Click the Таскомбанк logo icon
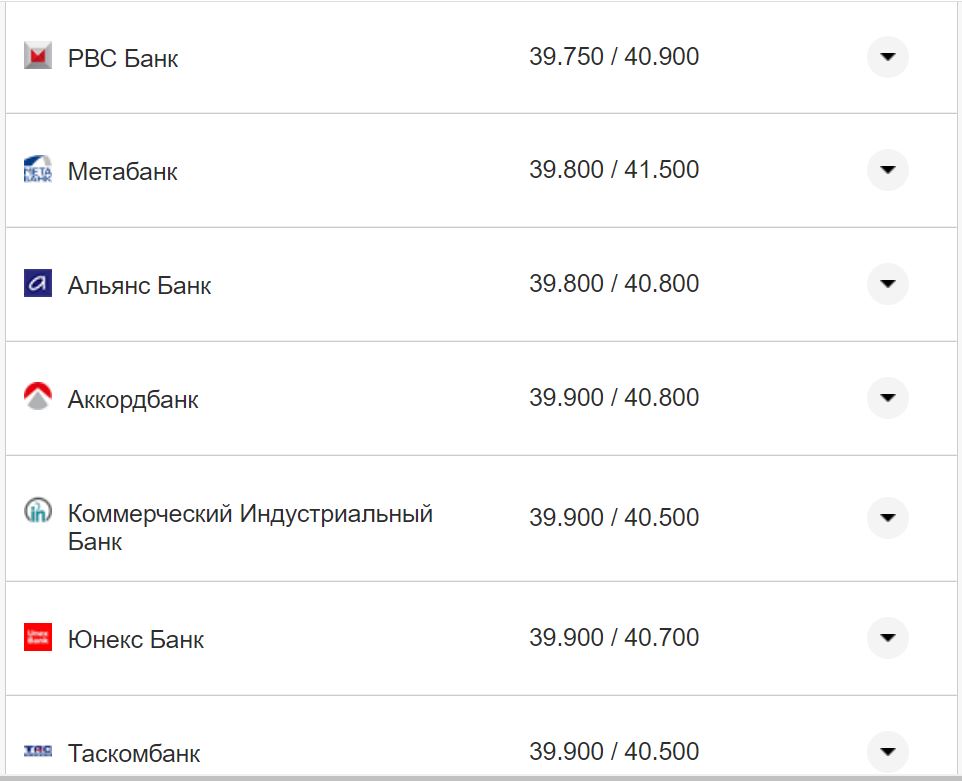This screenshot has width=962, height=781. point(37,751)
